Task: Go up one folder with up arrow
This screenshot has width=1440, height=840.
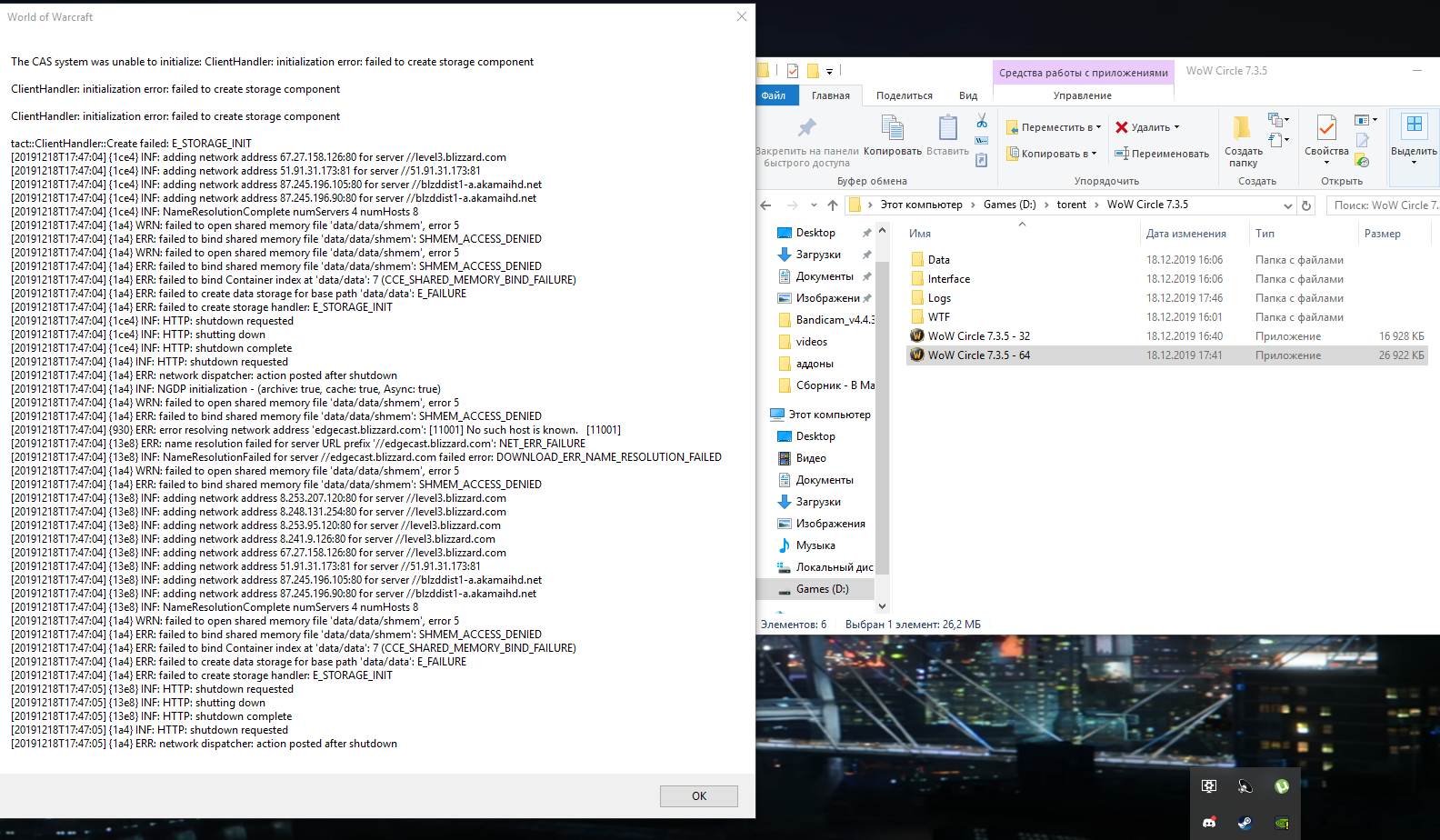Action: pos(833,205)
